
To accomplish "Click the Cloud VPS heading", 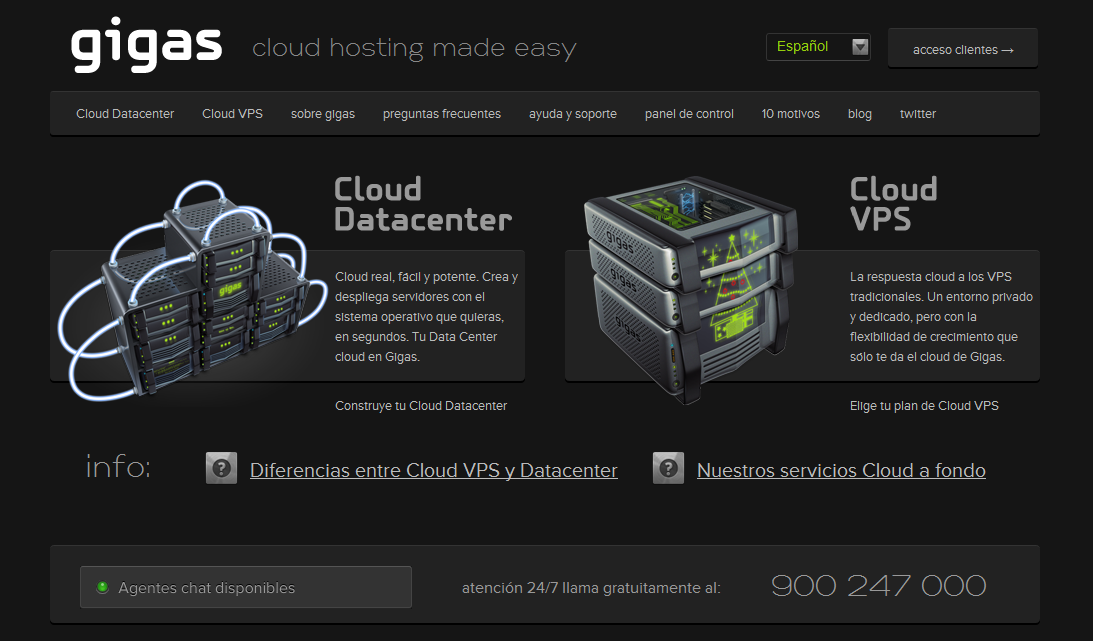I will (893, 204).
